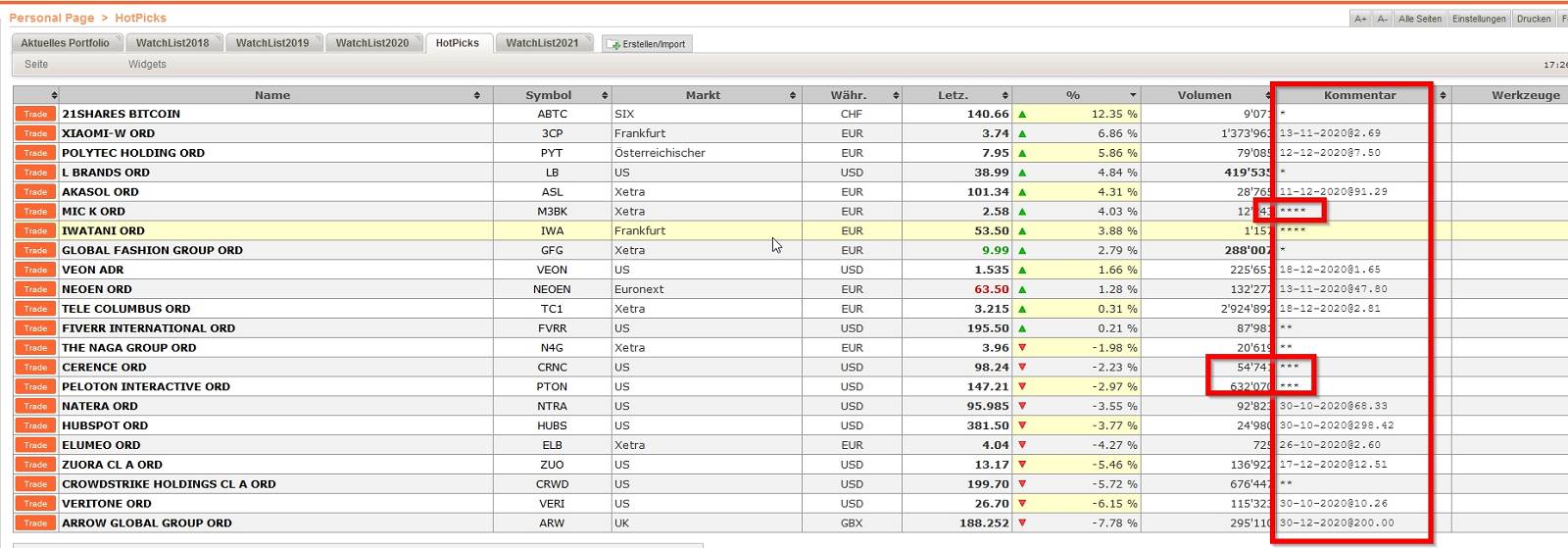Click Trade for ZUORA CL A ORD

pyautogui.click(x=35, y=465)
